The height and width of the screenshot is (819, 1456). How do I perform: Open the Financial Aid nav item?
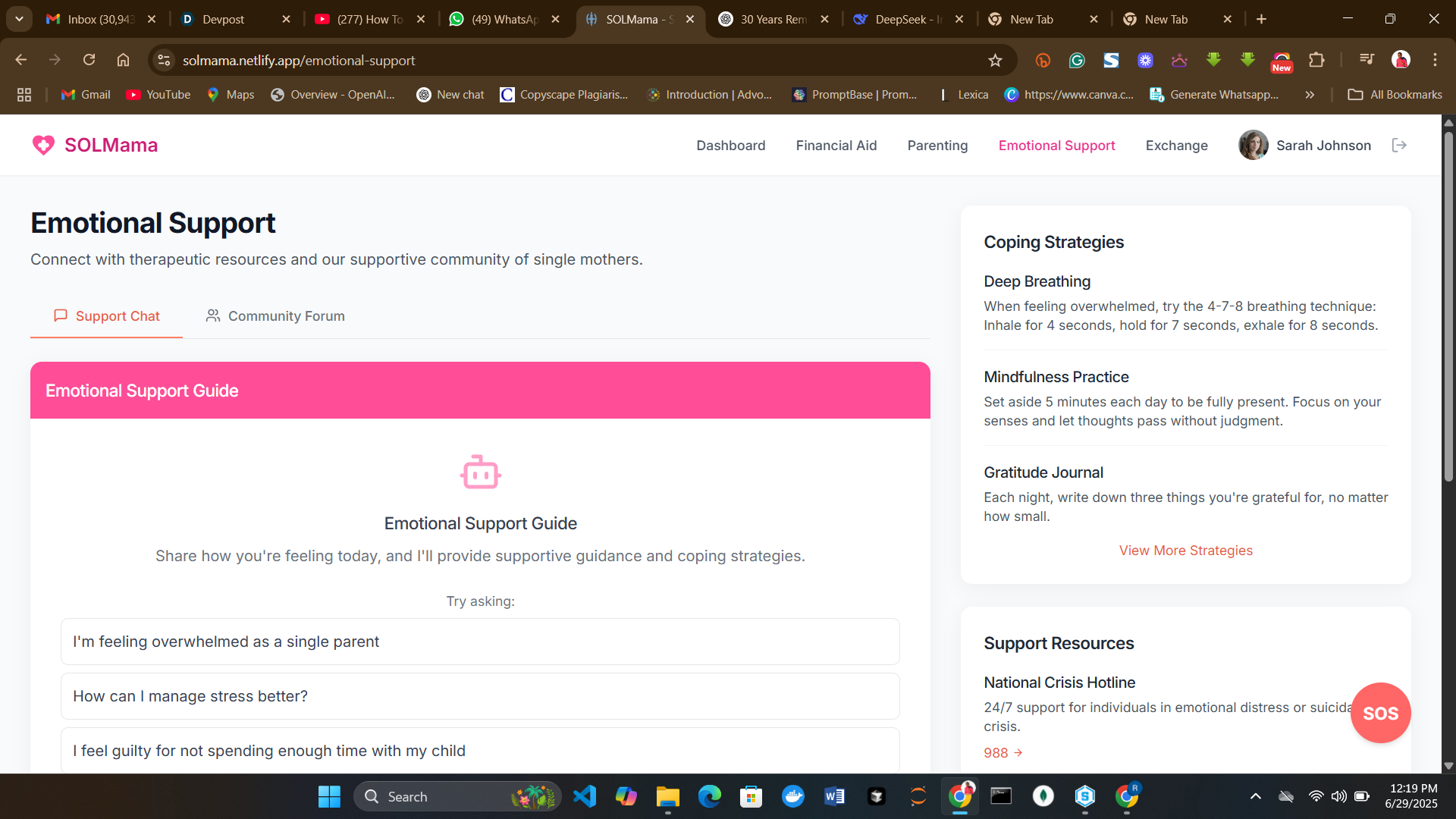coord(836,146)
